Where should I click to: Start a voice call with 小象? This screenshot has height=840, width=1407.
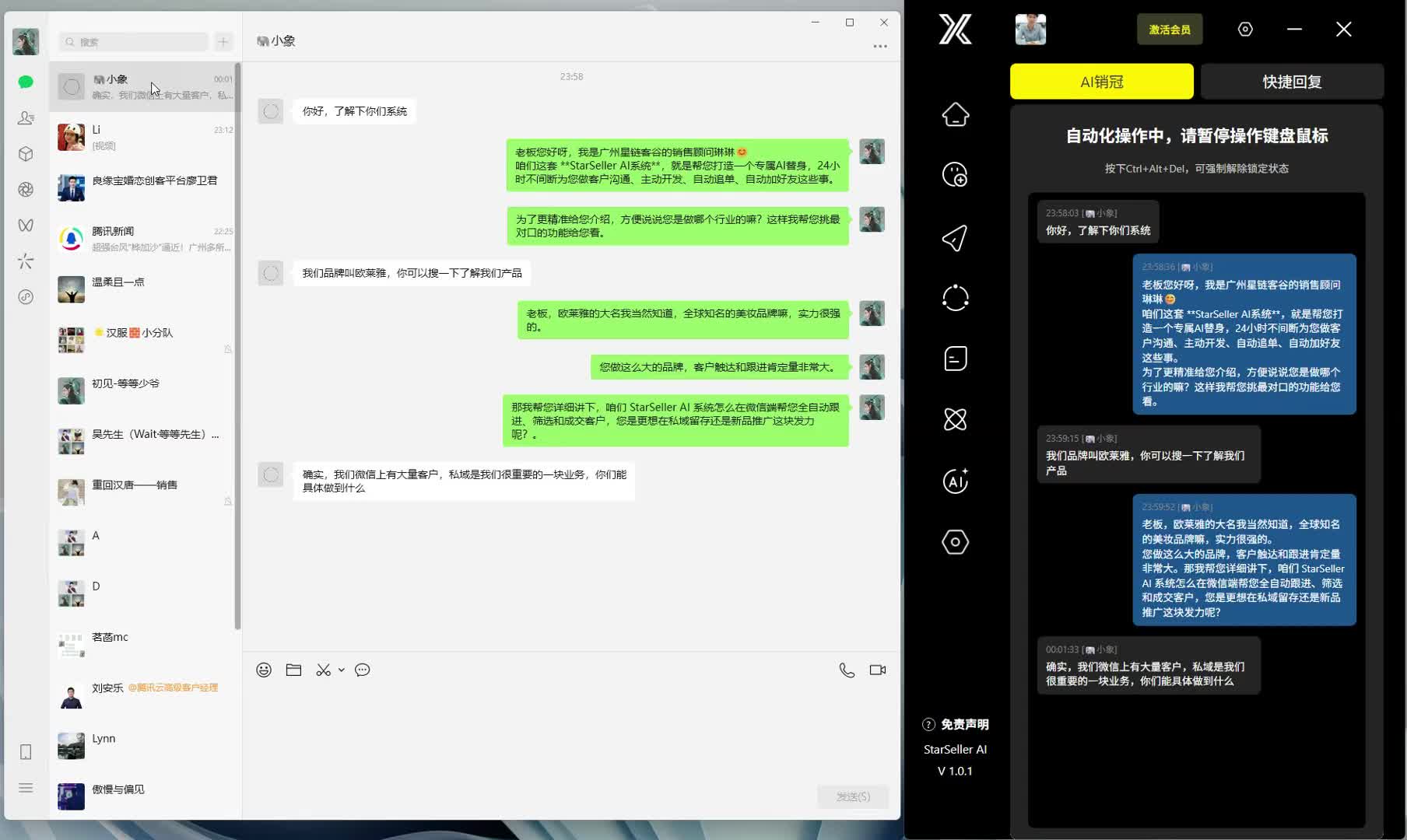pyautogui.click(x=847, y=670)
